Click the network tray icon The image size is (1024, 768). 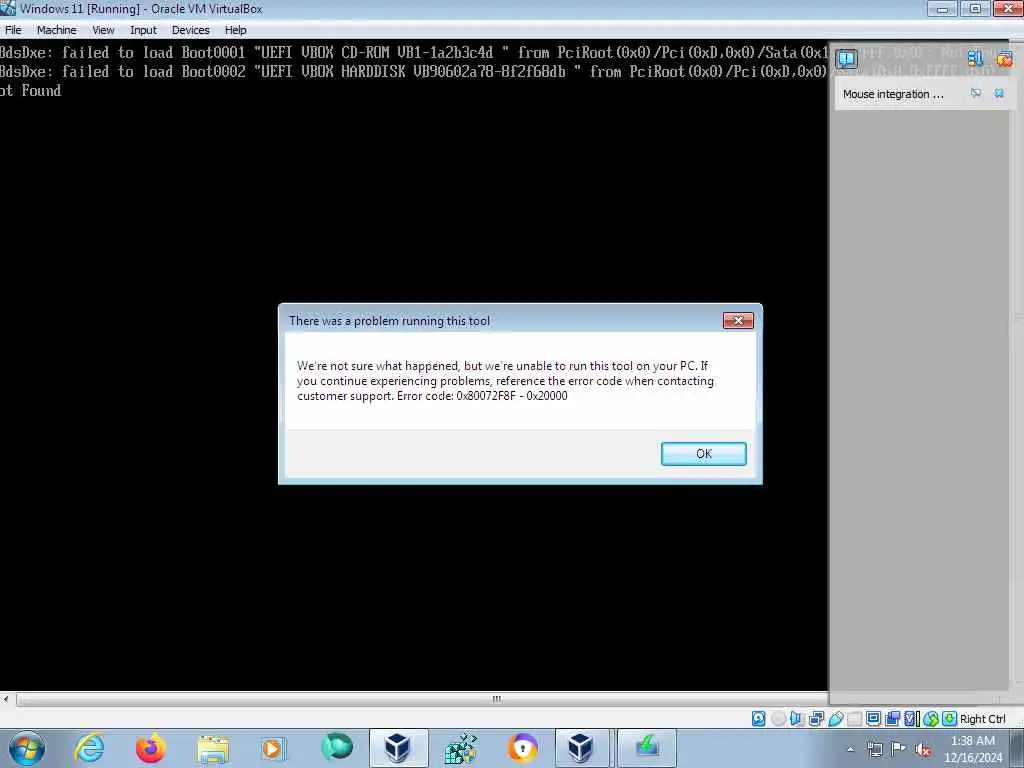(x=874, y=750)
